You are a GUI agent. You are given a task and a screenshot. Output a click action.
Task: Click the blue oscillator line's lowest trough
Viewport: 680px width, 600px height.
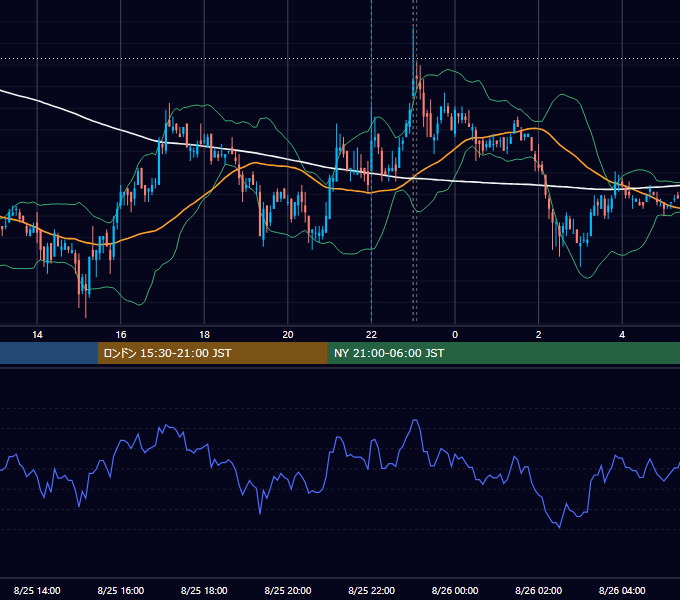(559, 528)
